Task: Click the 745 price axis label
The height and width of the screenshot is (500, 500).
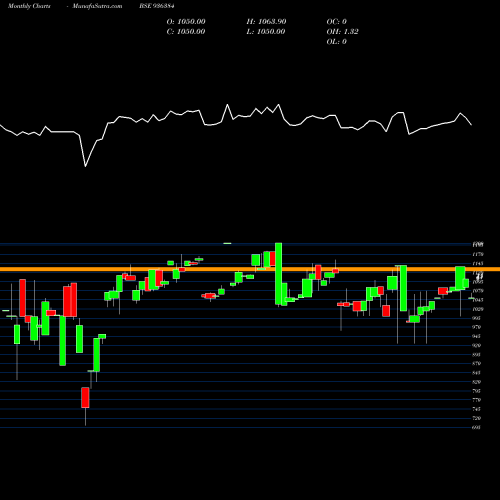Action: point(477,409)
